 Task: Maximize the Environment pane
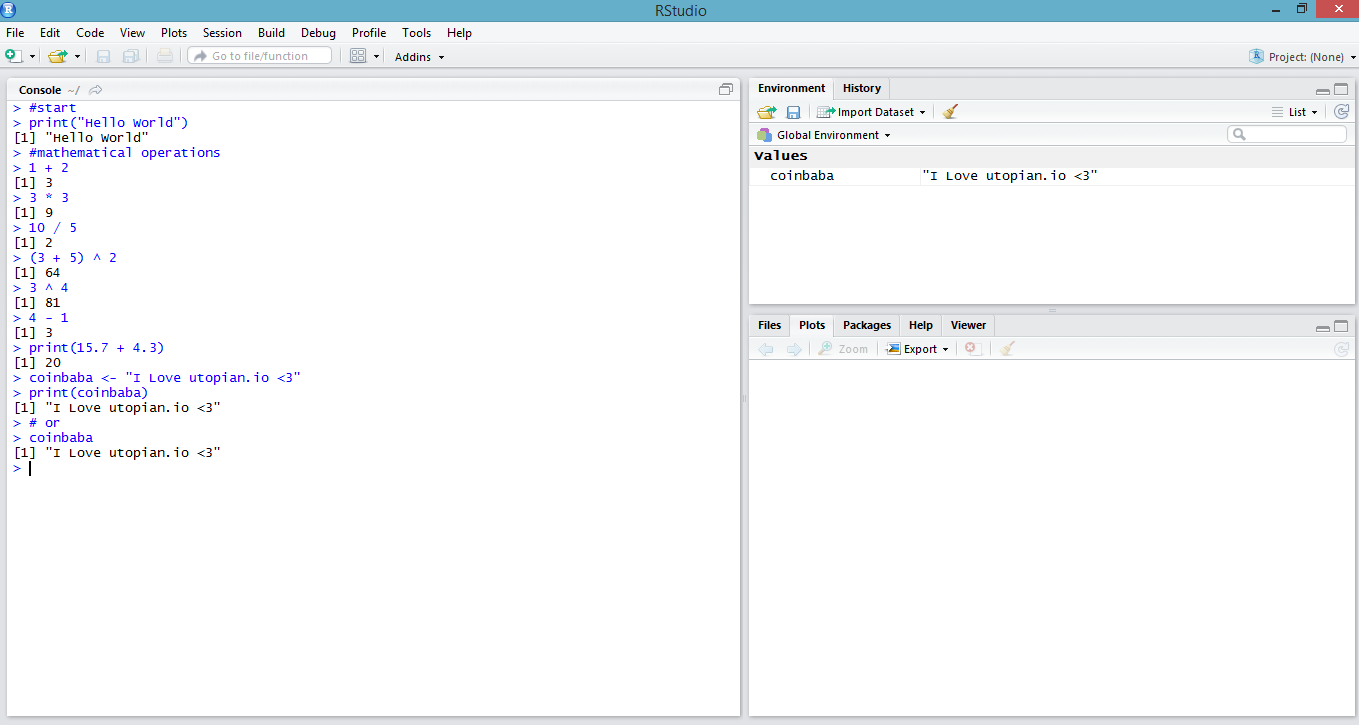[1341, 89]
